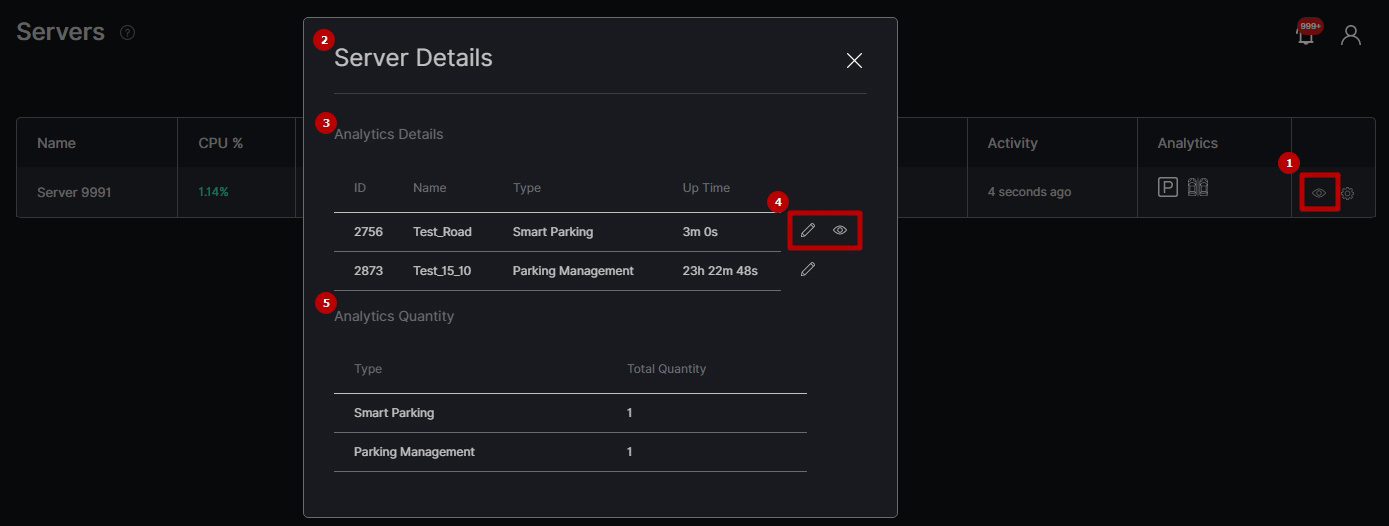1389x526 pixels.
Task: Click the parking P analytics icon
Action: 1167,187
